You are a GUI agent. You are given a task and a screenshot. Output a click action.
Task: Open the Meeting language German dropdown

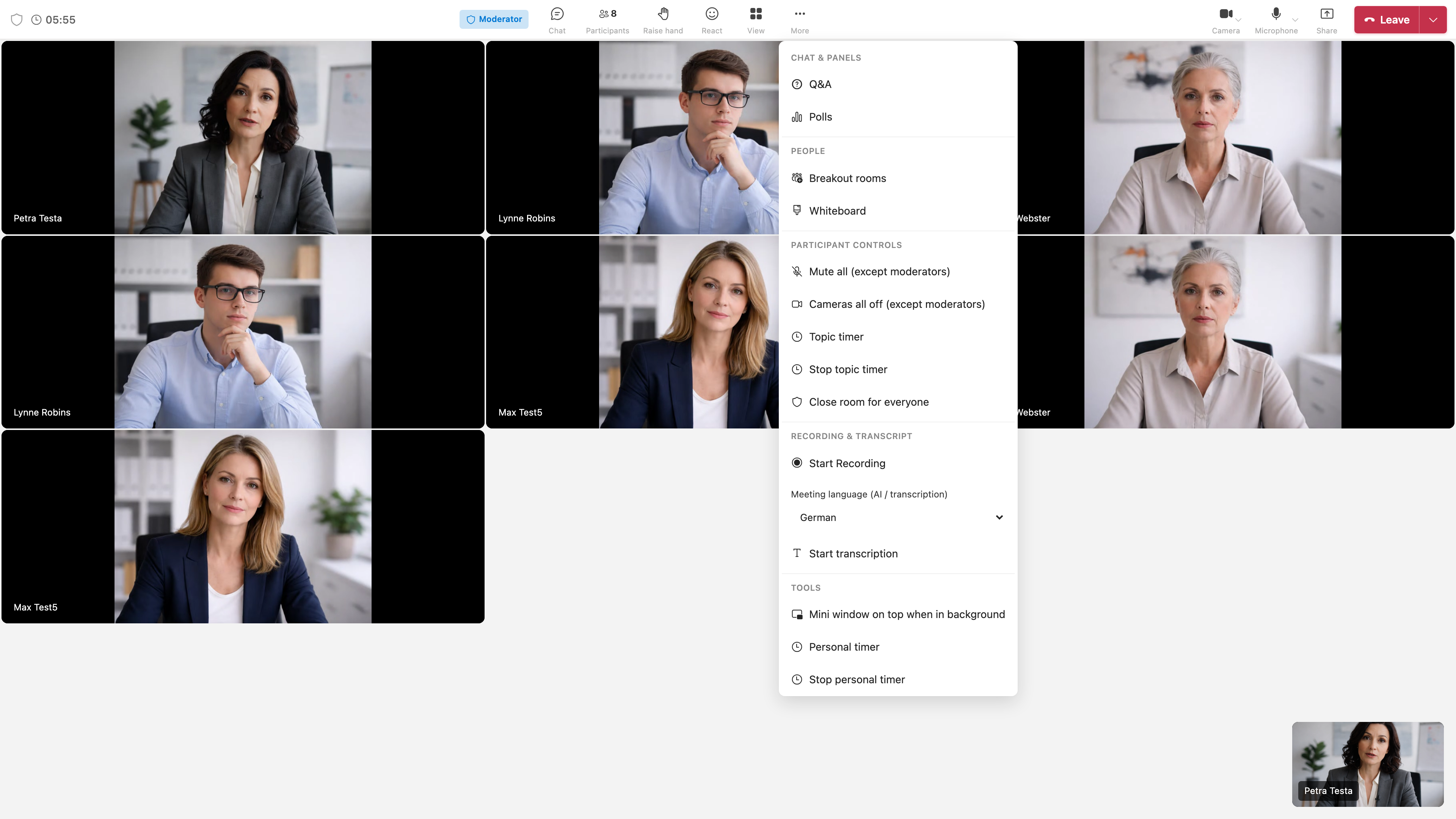point(898,518)
